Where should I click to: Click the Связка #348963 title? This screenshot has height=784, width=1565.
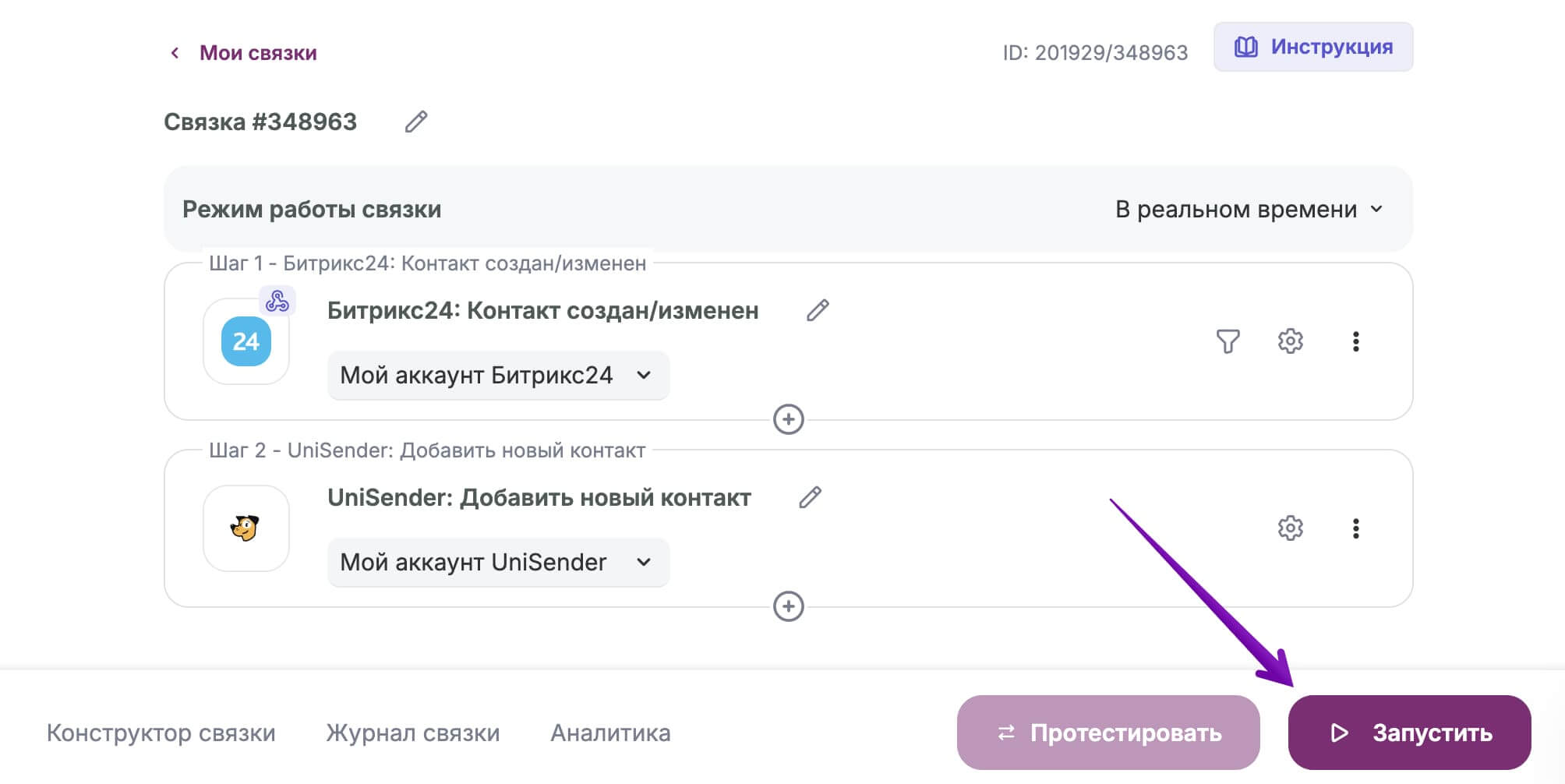pos(260,122)
